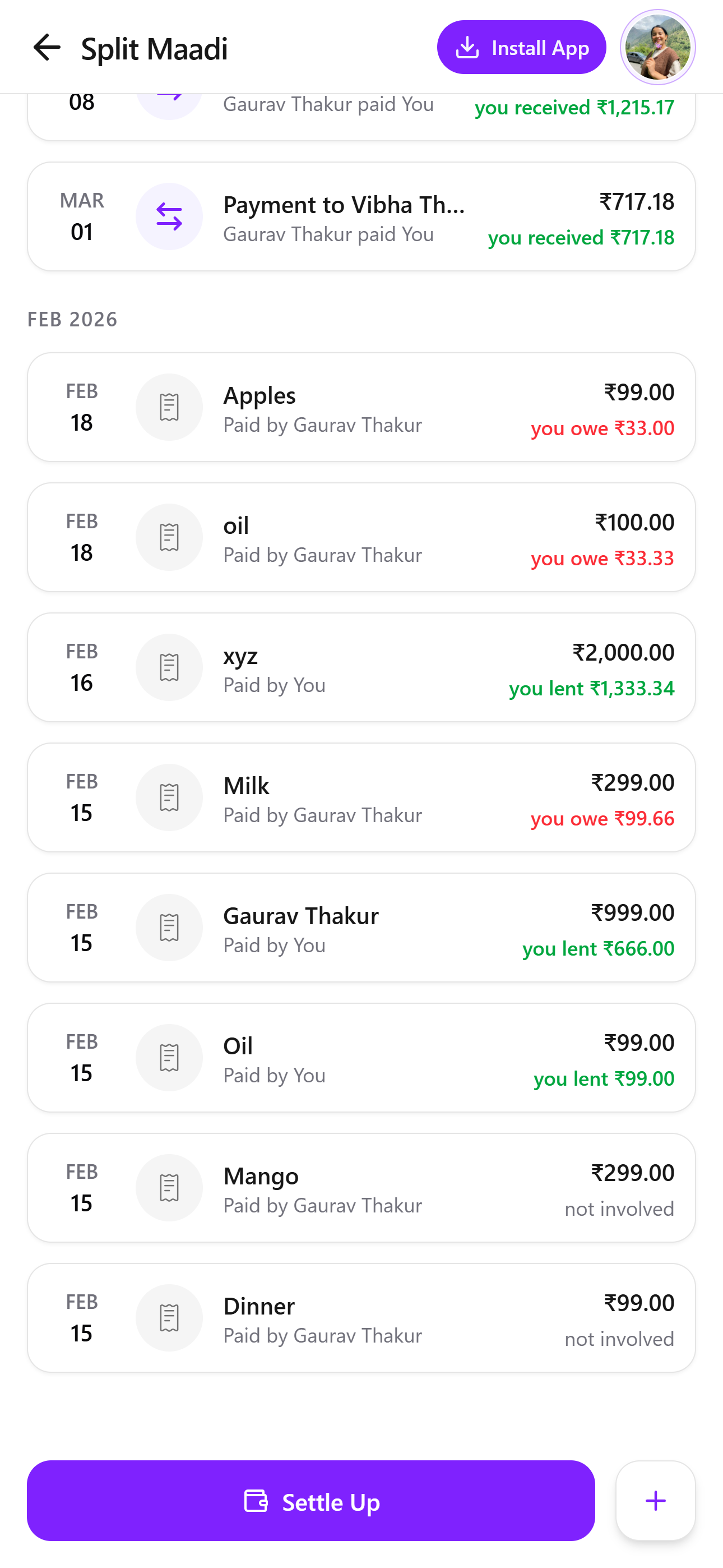Click the 'you owe ₹99.66' amount on Milk
The image size is (723, 1568).
[602, 819]
